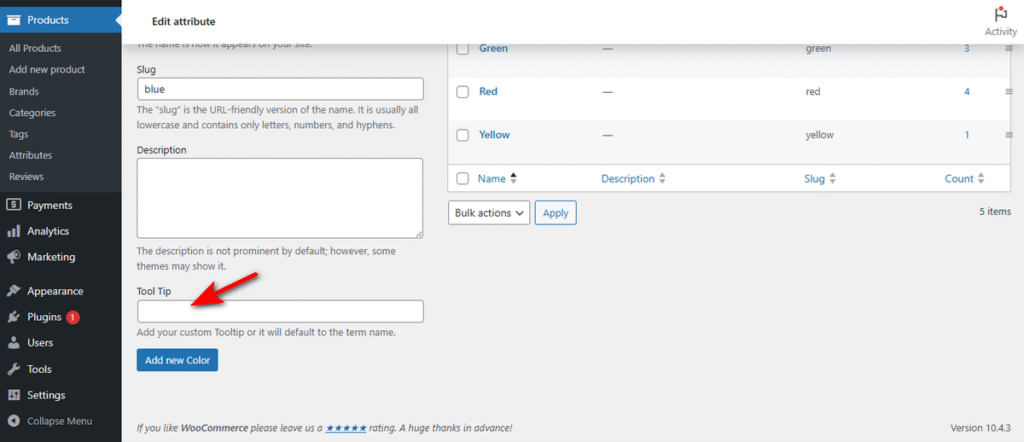1024x442 pixels.
Task: Open the Attributes submenu item
Action: click(31, 155)
